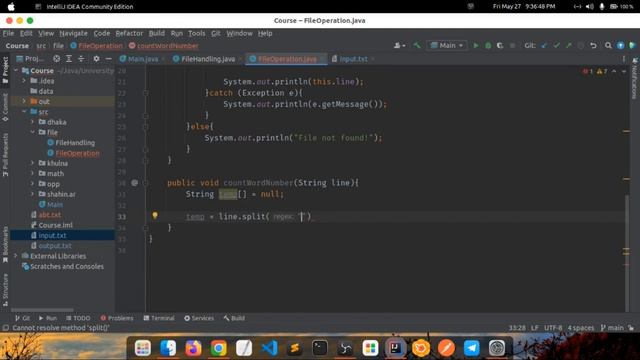Click Select Opened File target icon in Project panel
Viewport: 640px width, 360px height.
pyautogui.click(x=56, y=59)
